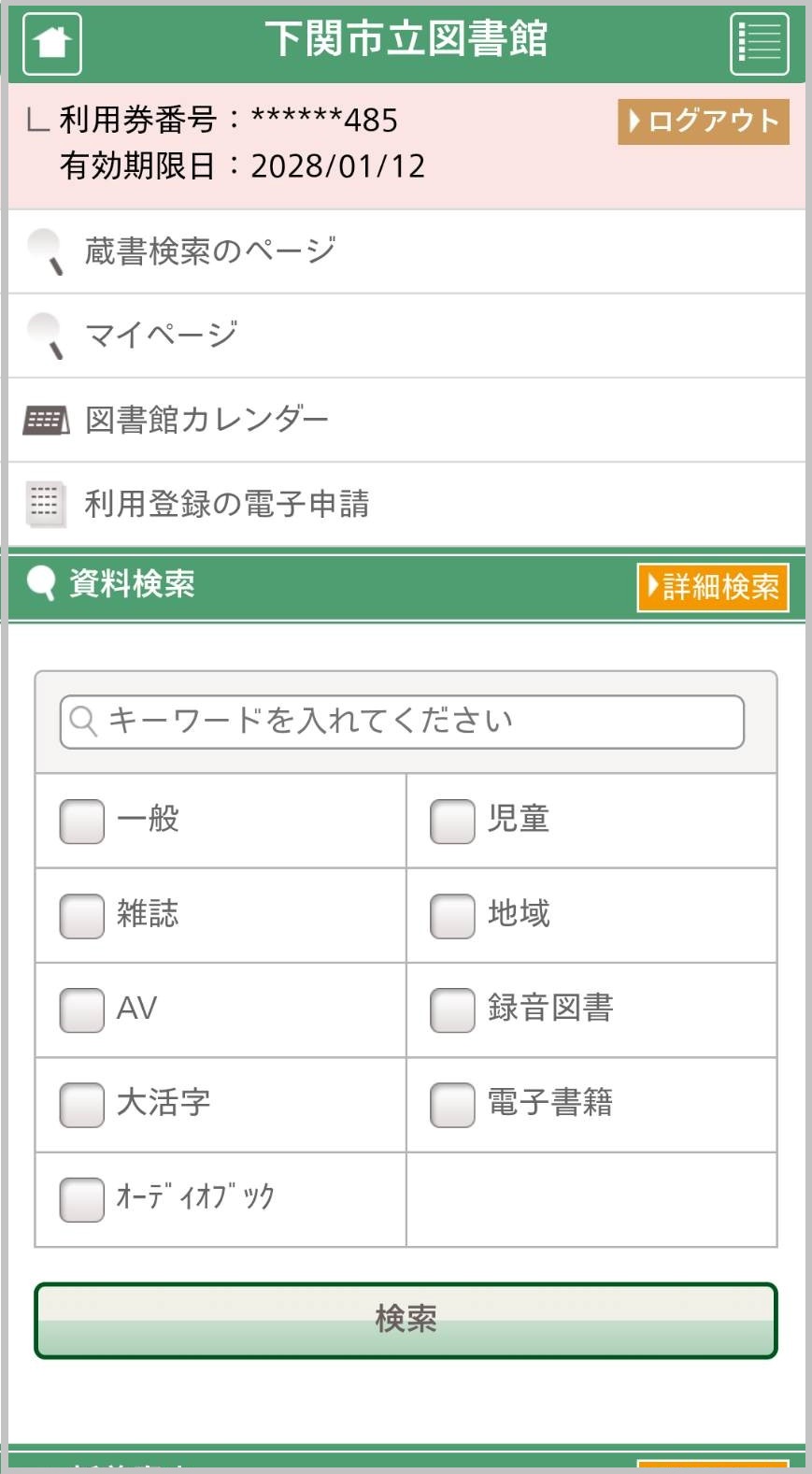Enable the 雑誌 filter checkbox
The width and height of the screenshot is (812, 1474).
(80, 916)
